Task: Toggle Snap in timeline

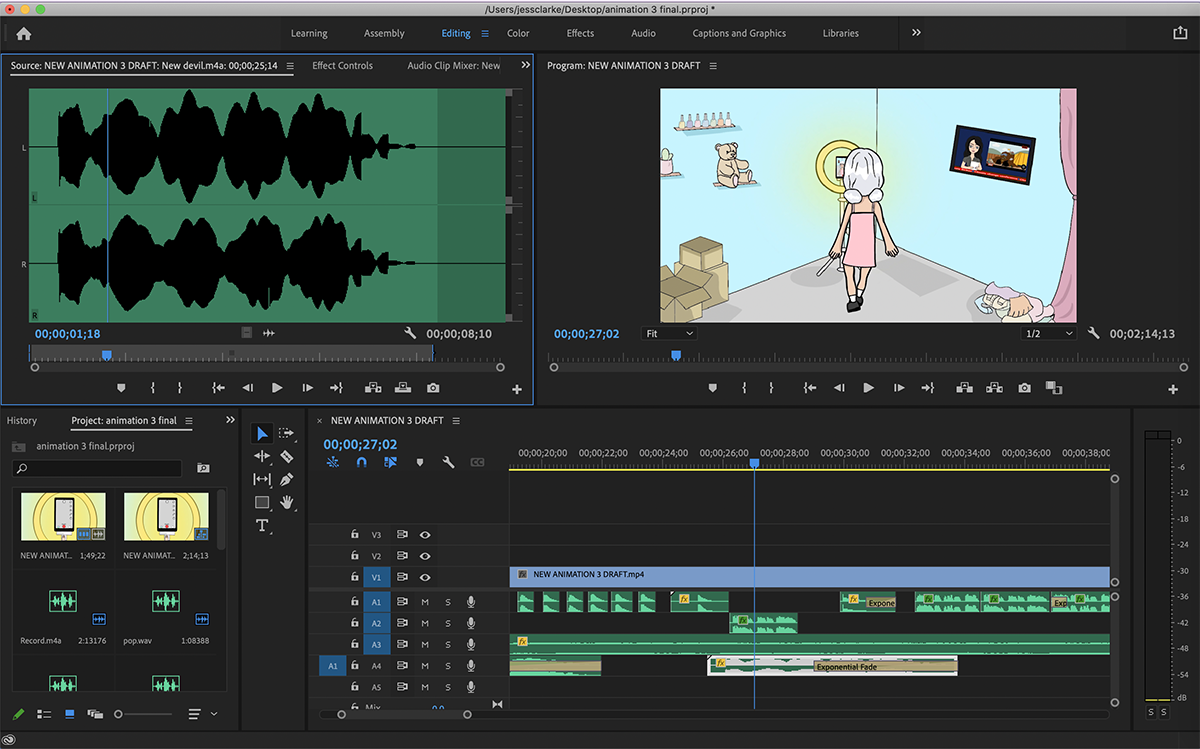Action: click(x=362, y=462)
